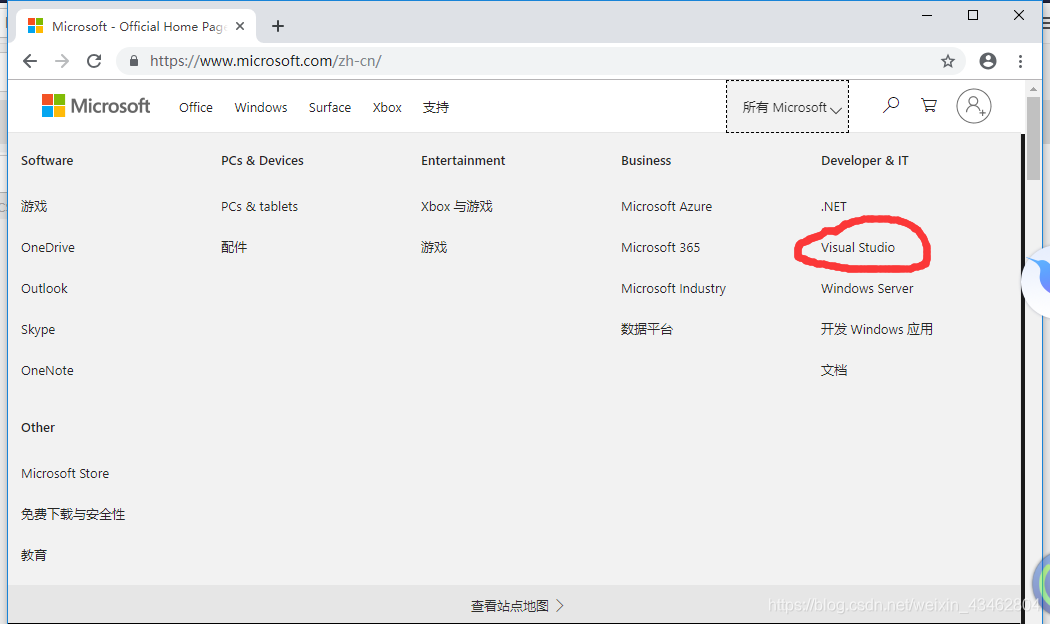This screenshot has width=1050, height=624.
Task: Click the 开发 Windows 应用 link
Action: (x=877, y=329)
